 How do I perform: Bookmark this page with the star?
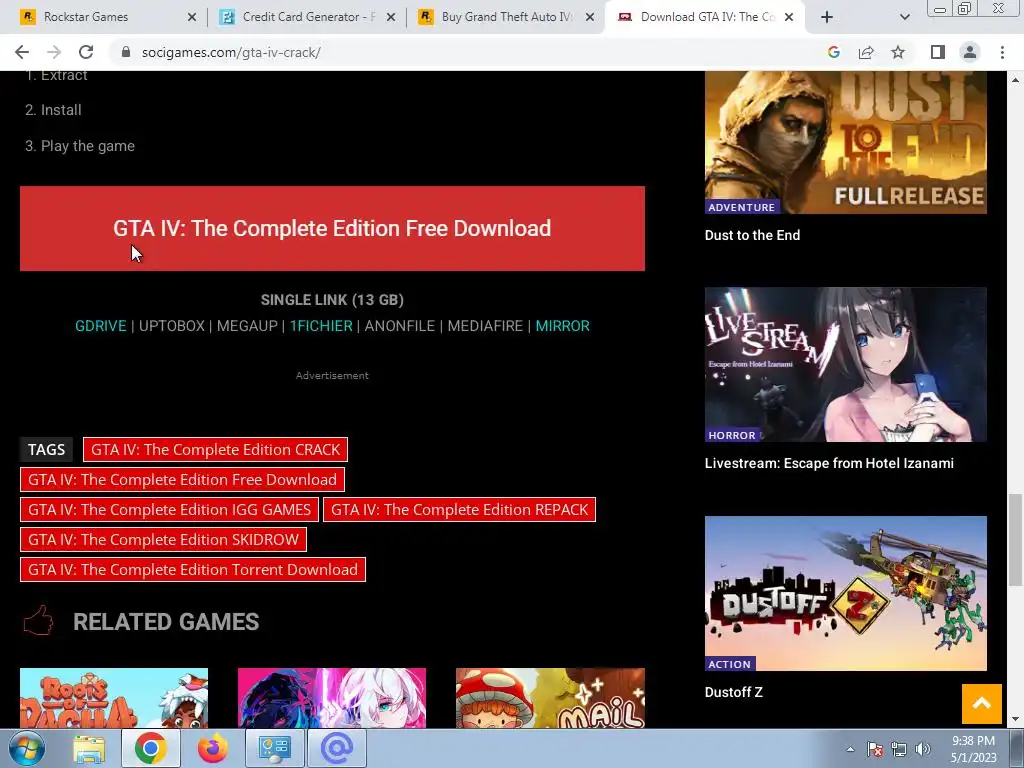(x=898, y=52)
